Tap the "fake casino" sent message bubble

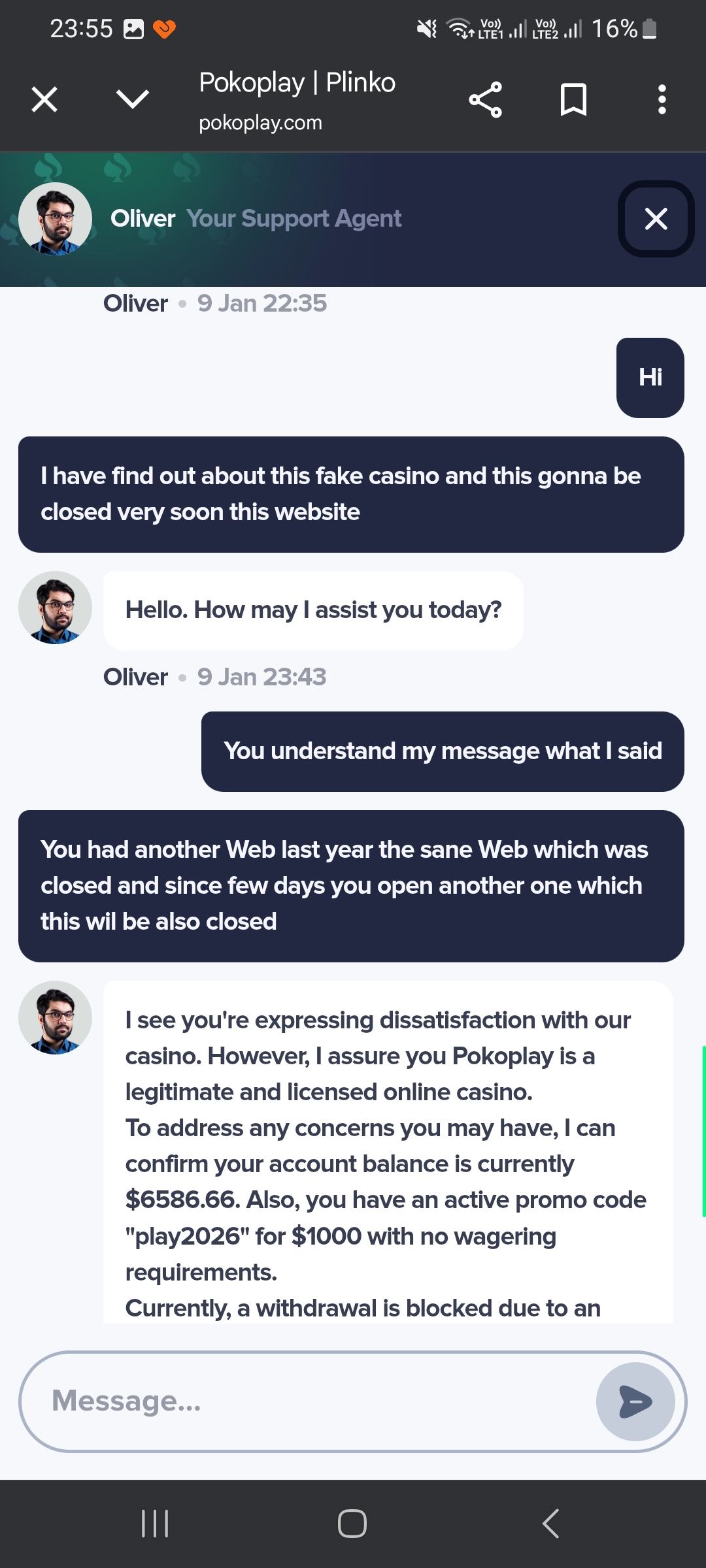coord(351,494)
